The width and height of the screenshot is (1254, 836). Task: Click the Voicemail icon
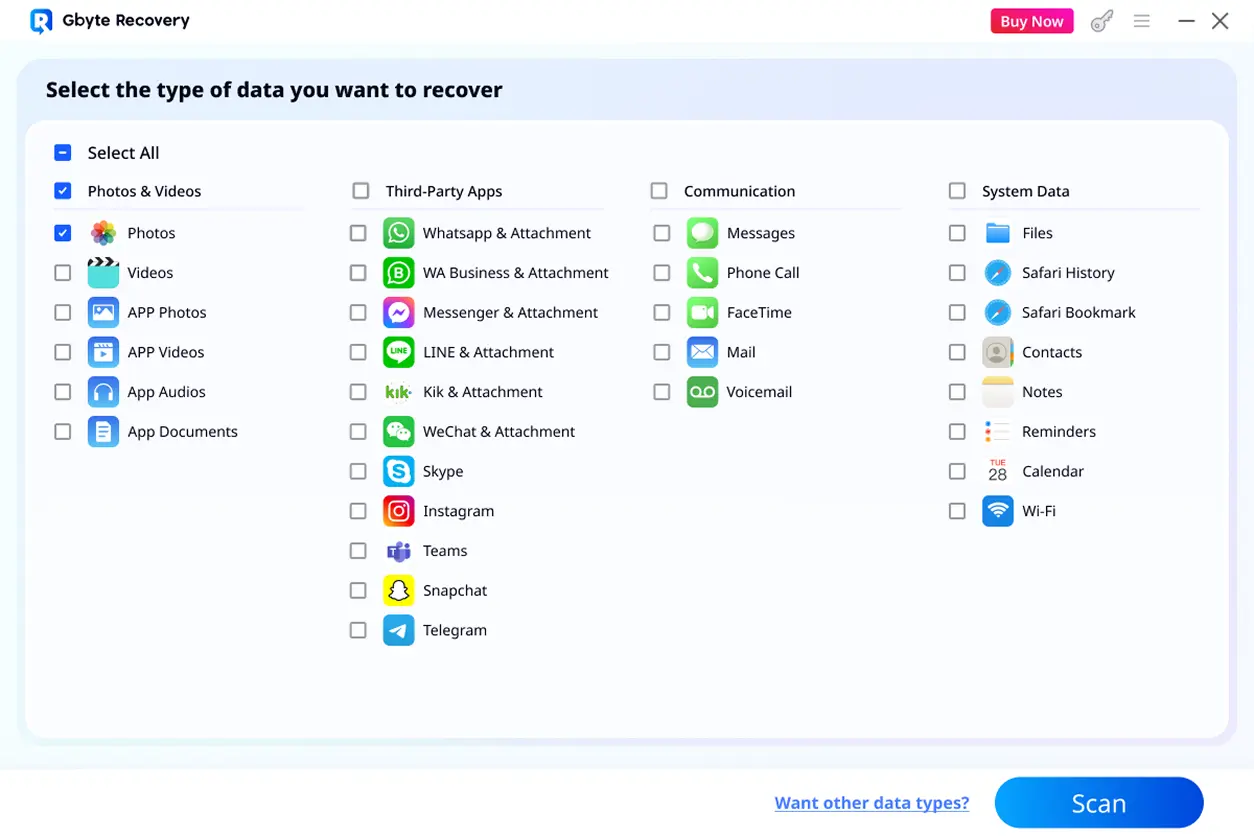pyautogui.click(x=702, y=392)
